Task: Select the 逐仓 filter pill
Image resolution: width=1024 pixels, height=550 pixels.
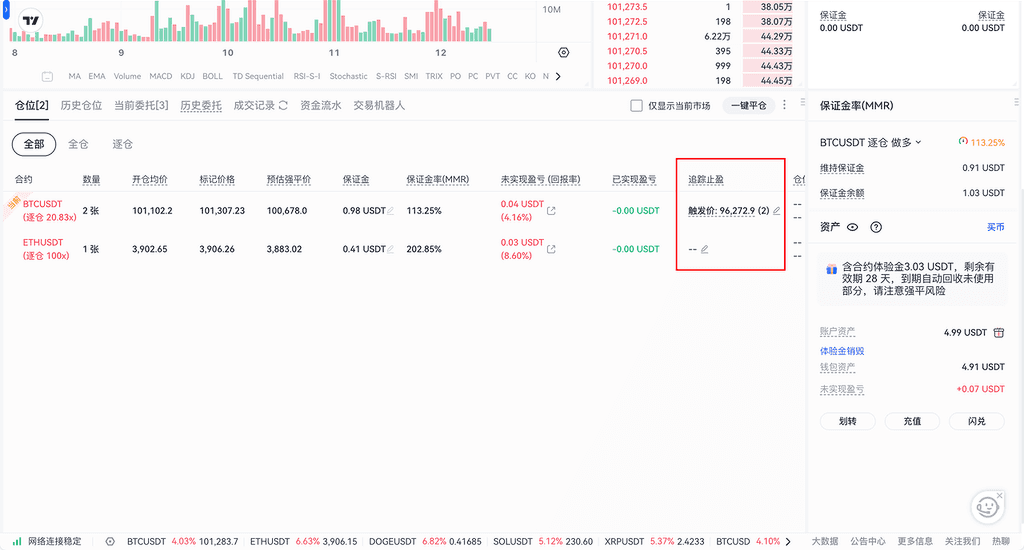Action: click(x=123, y=144)
